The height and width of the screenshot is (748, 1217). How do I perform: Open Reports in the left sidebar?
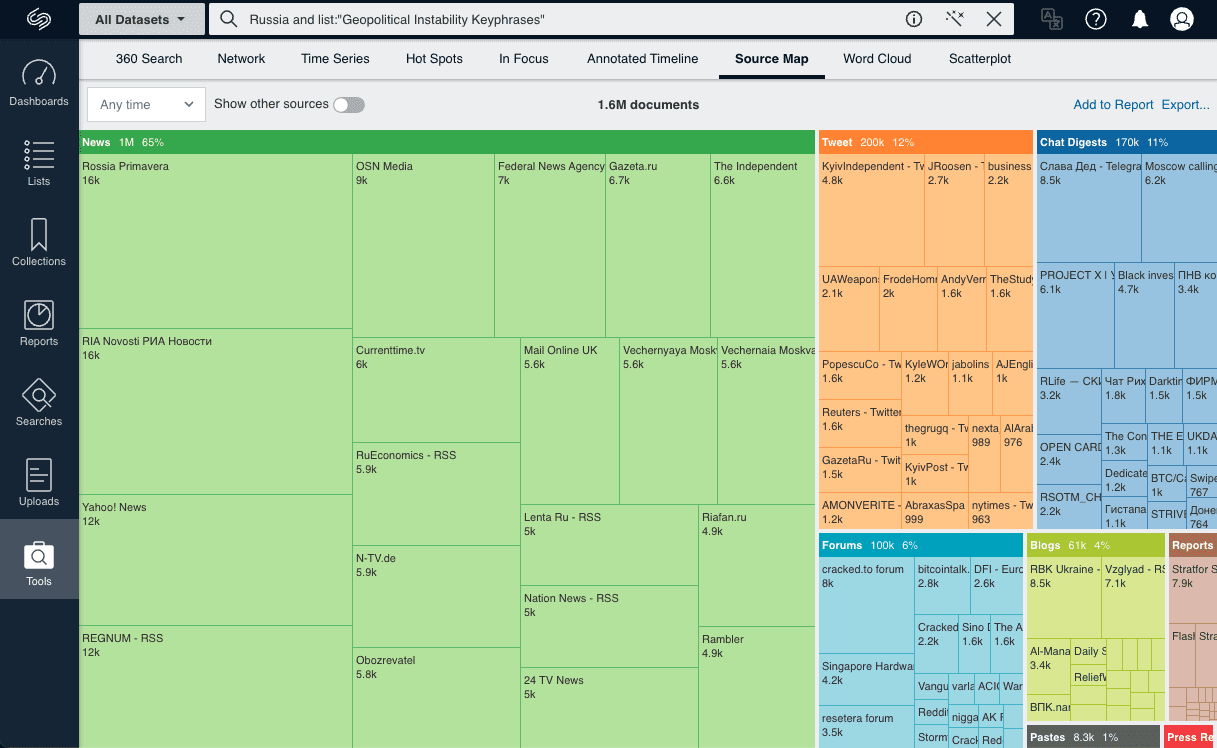(39, 324)
